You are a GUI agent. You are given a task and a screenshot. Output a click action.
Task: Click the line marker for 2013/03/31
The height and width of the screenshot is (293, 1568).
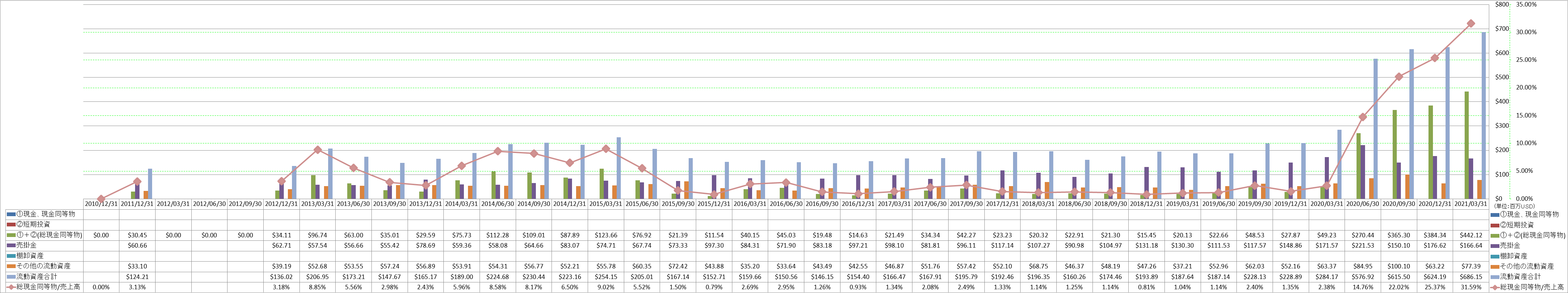pyautogui.click(x=317, y=150)
